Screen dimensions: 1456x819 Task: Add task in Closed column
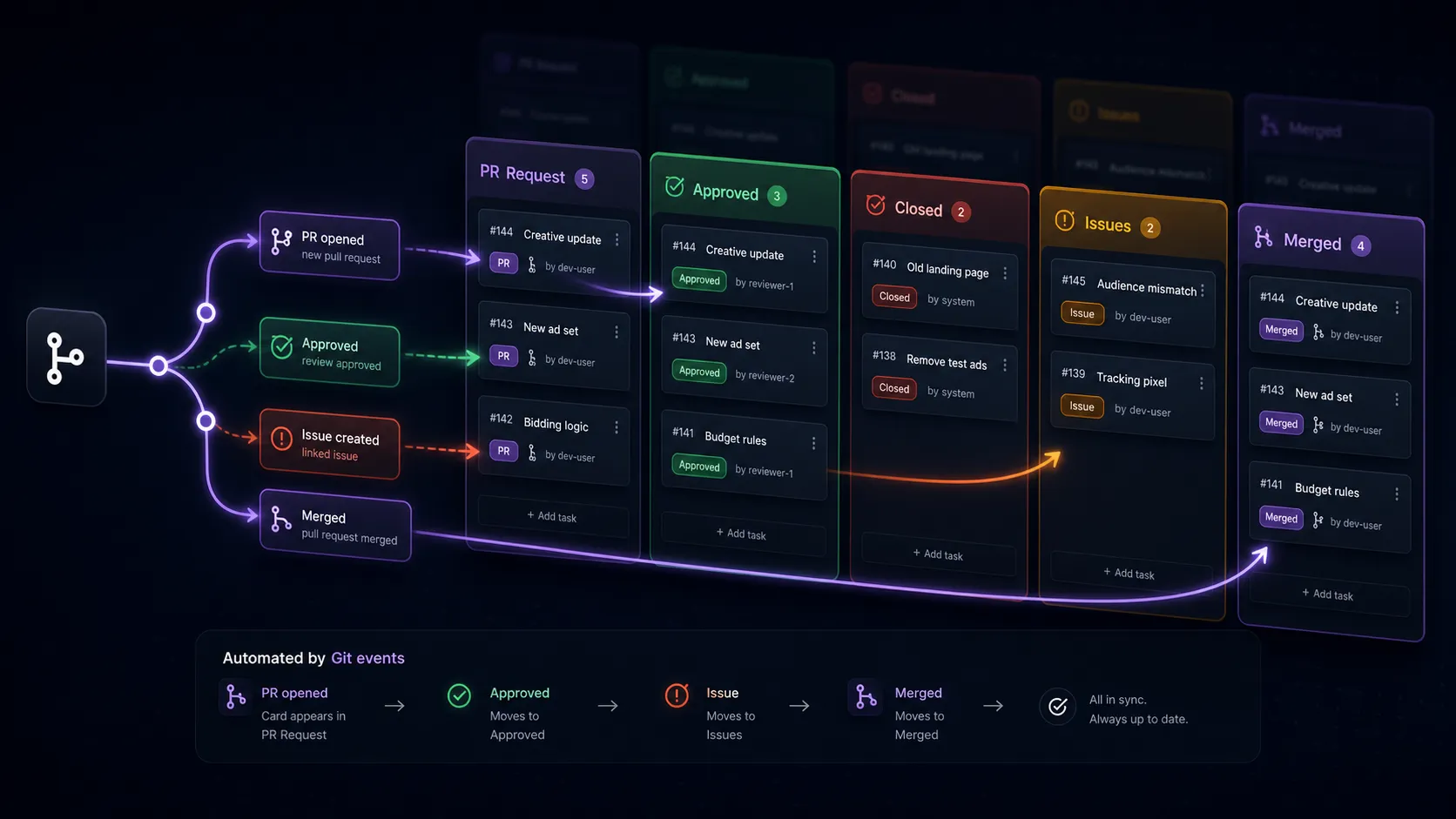938,554
